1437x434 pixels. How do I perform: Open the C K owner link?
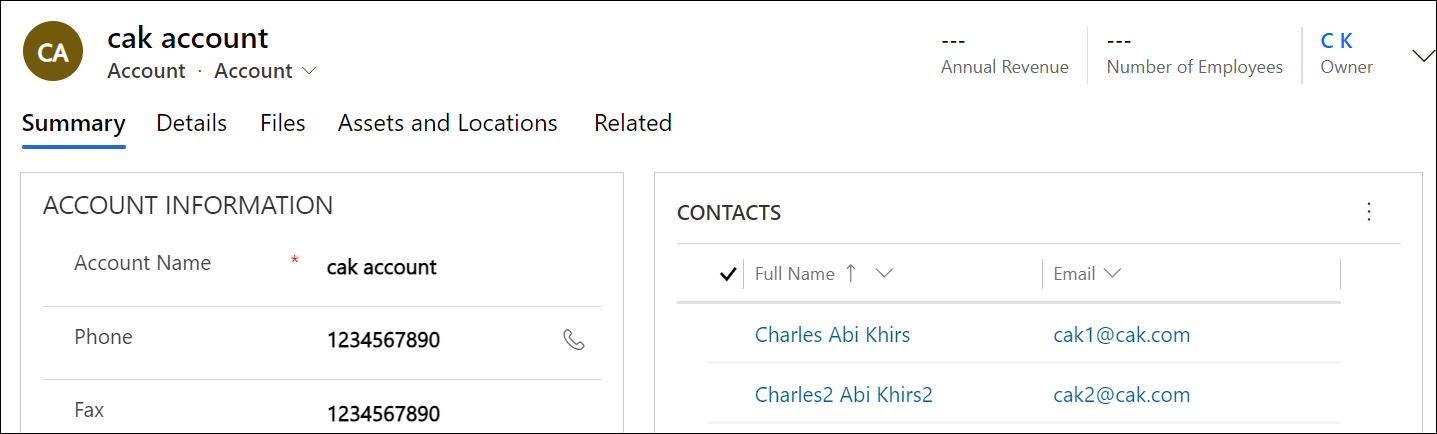click(1336, 41)
